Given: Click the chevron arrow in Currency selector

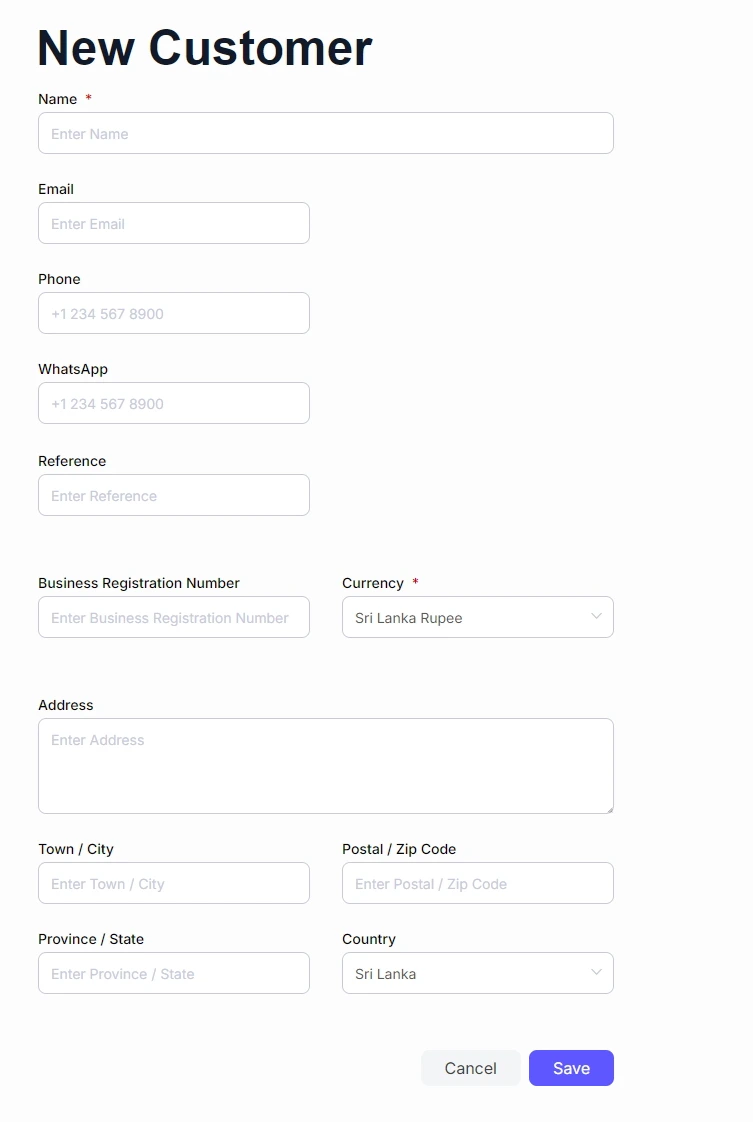Looking at the screenshot, I should coord(597,616).
